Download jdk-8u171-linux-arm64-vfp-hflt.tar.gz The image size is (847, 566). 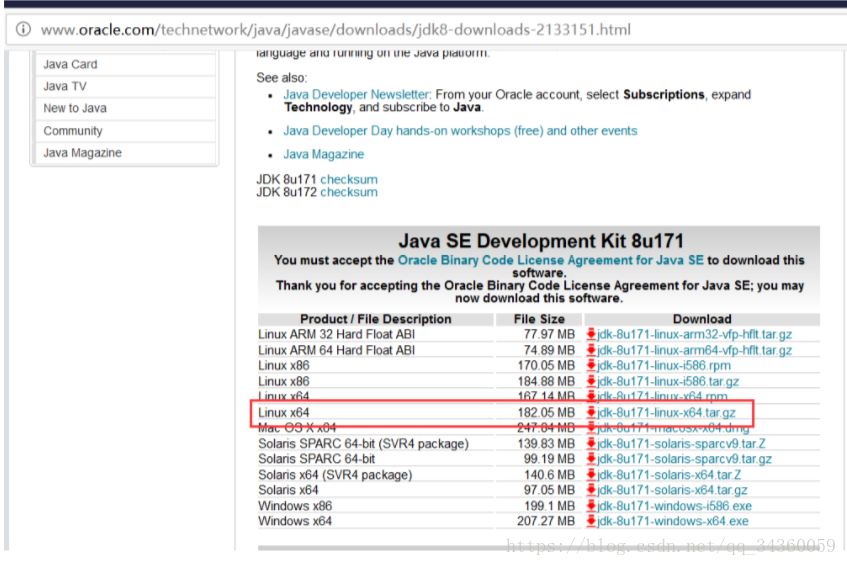[x=694, y=351]
